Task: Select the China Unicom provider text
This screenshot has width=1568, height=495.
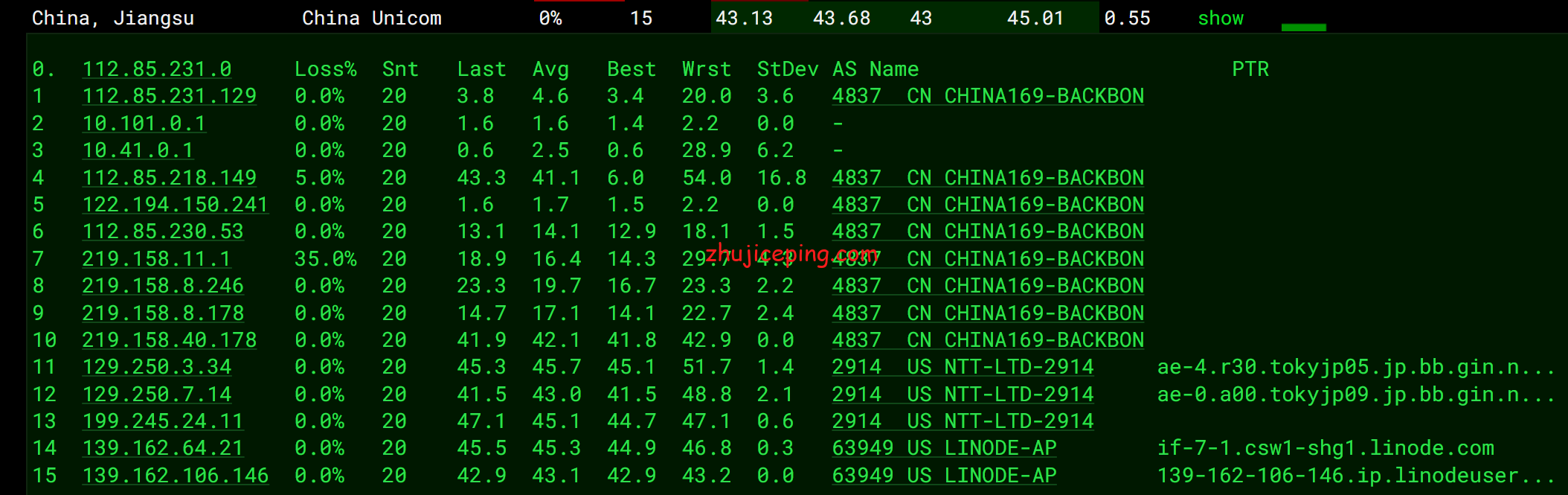Action: 372,19
